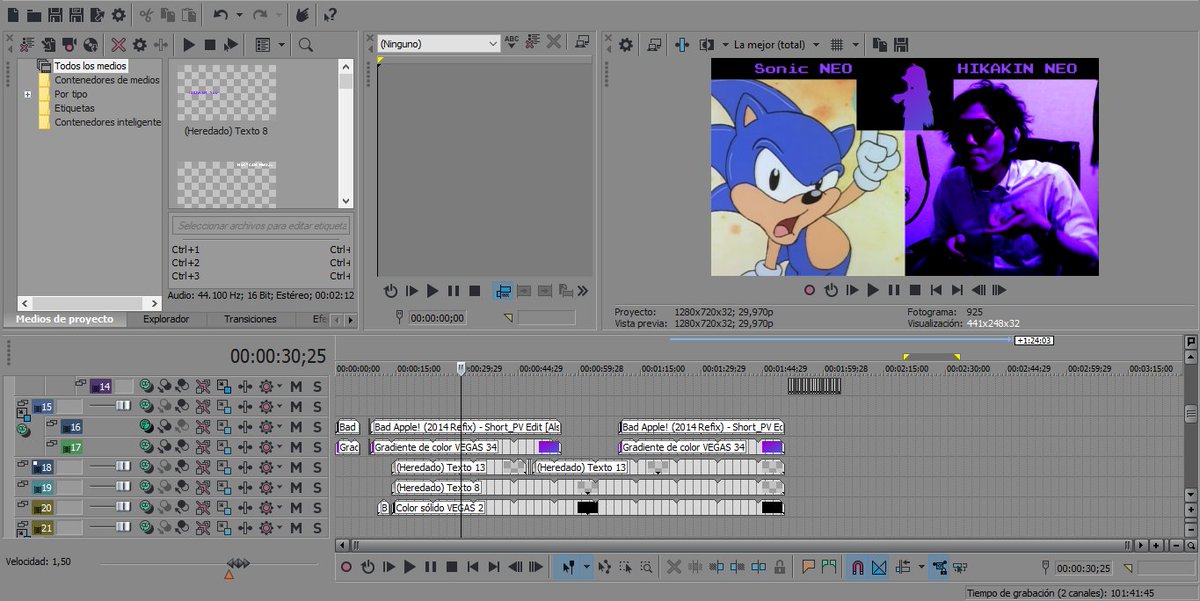Solo track 17

click(x=317, y=447)
